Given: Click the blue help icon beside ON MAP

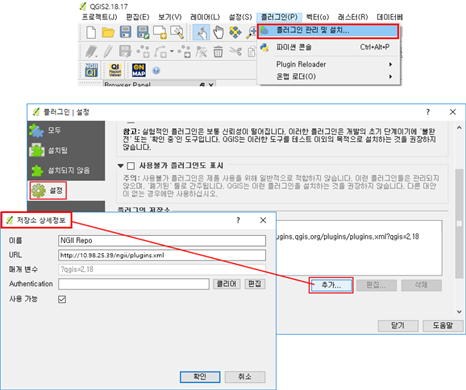Looking at the screenshot, I should (156, 70).
